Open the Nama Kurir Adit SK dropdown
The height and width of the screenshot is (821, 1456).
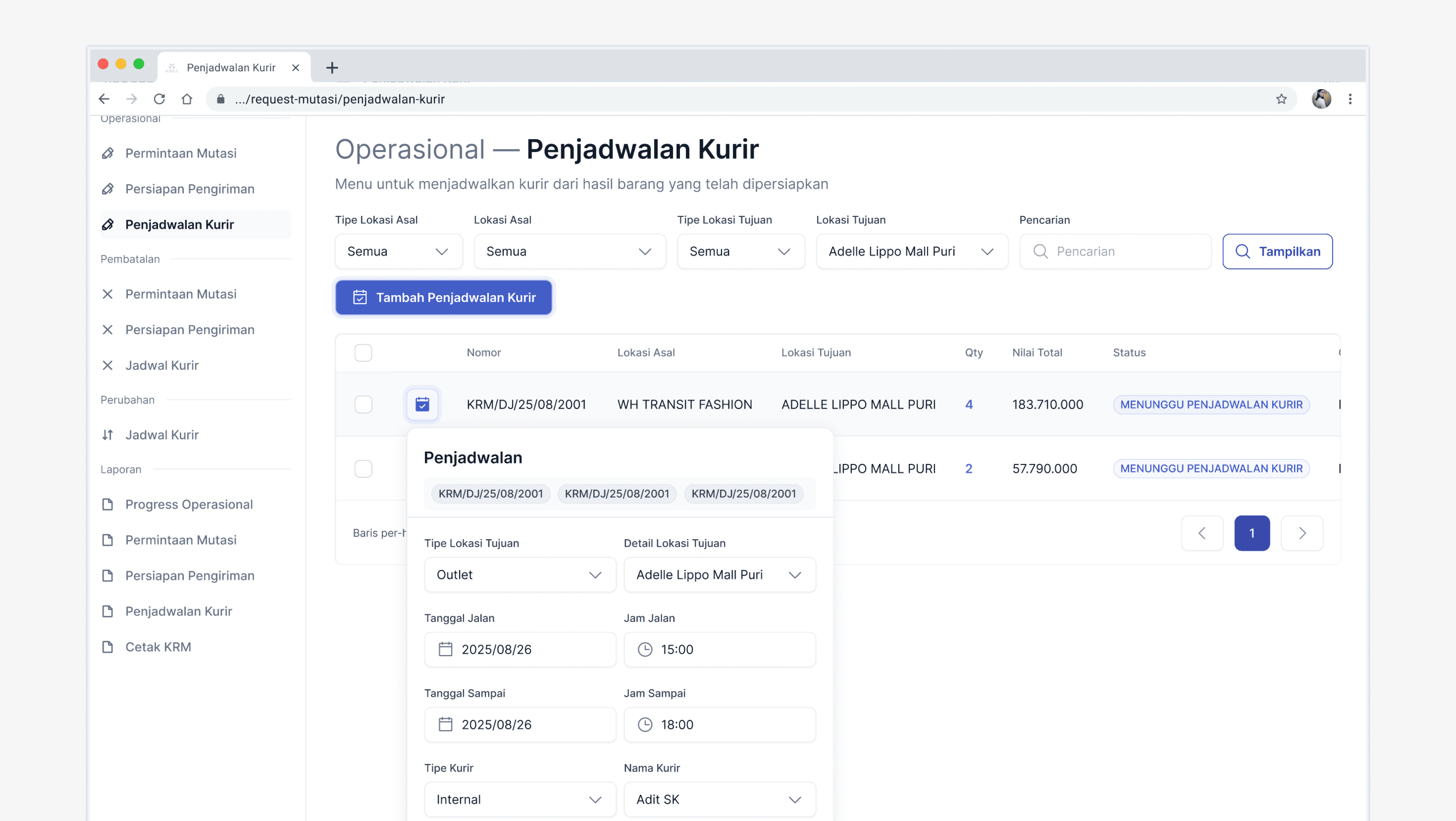pyautogui.click(x=719, y=799)
